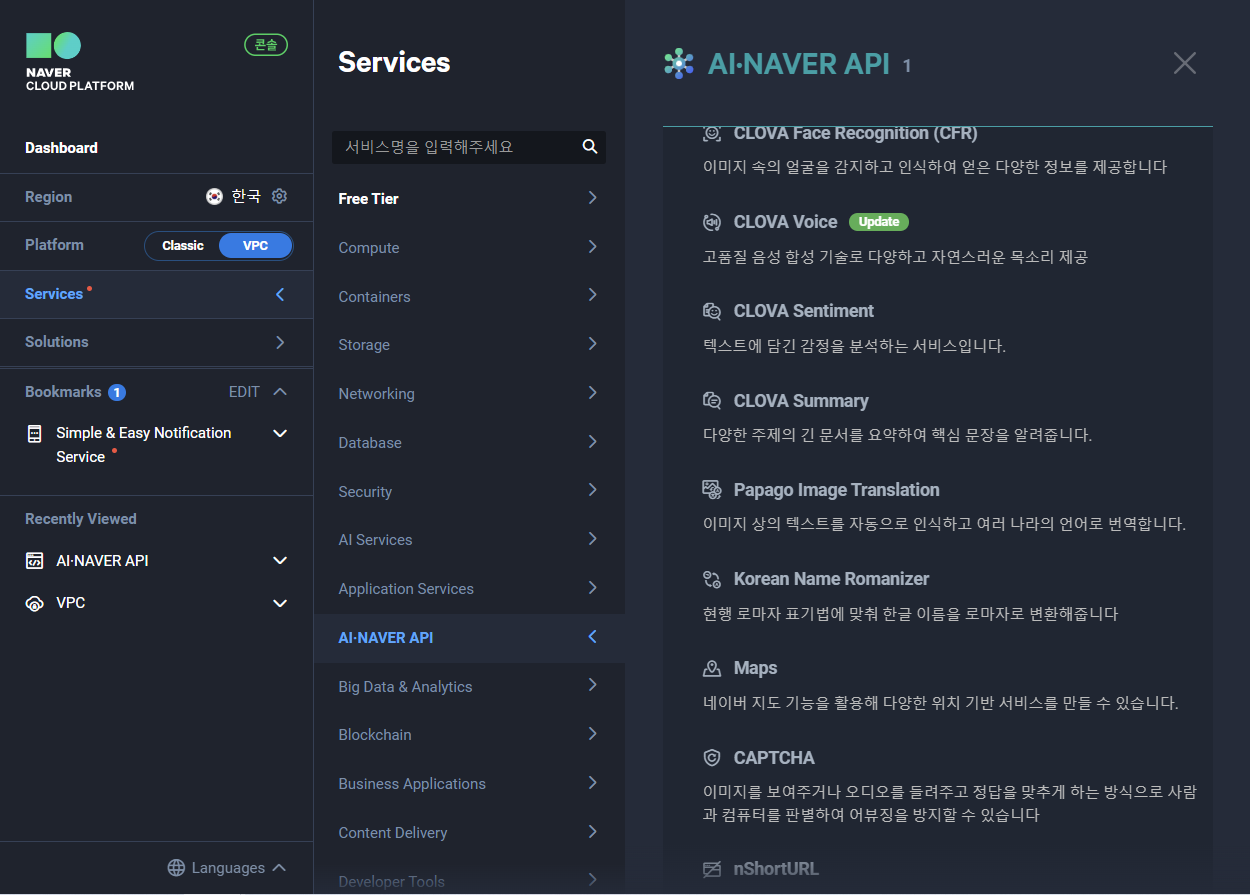The height and width of the screenshot is (895, 1250).
Task: Click the Languages globe icon
Action: (176, 868)
